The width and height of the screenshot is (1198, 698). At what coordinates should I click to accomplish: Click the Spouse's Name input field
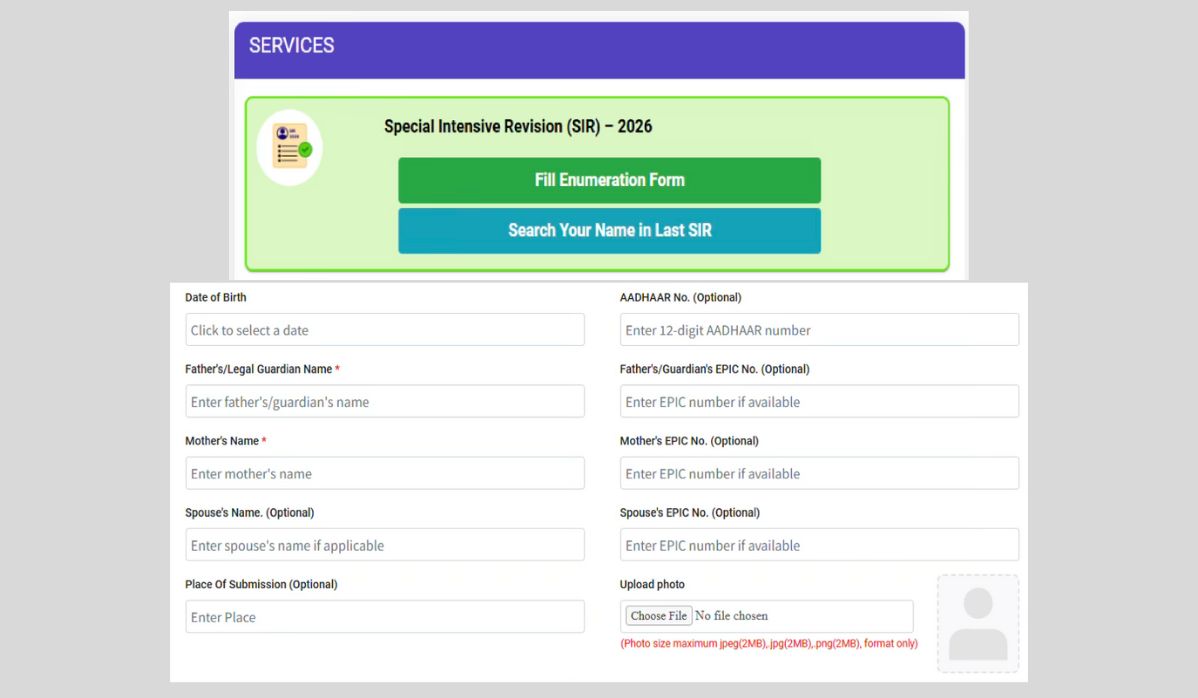point(385,546)
